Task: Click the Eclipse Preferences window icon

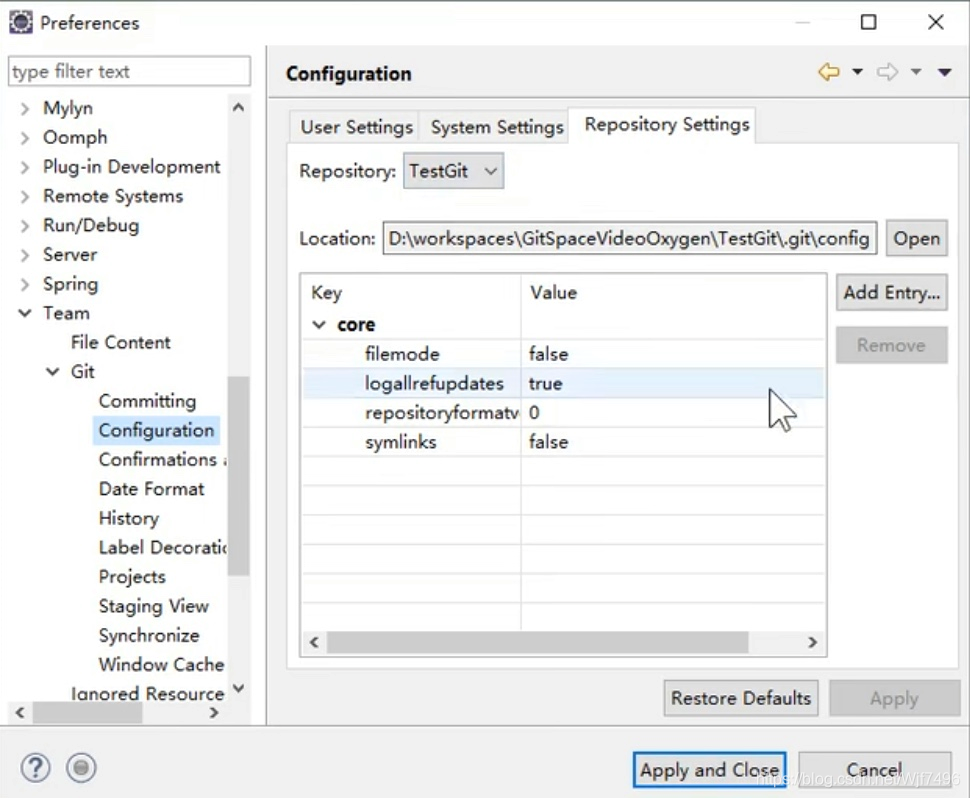Action: click(20, 22)
